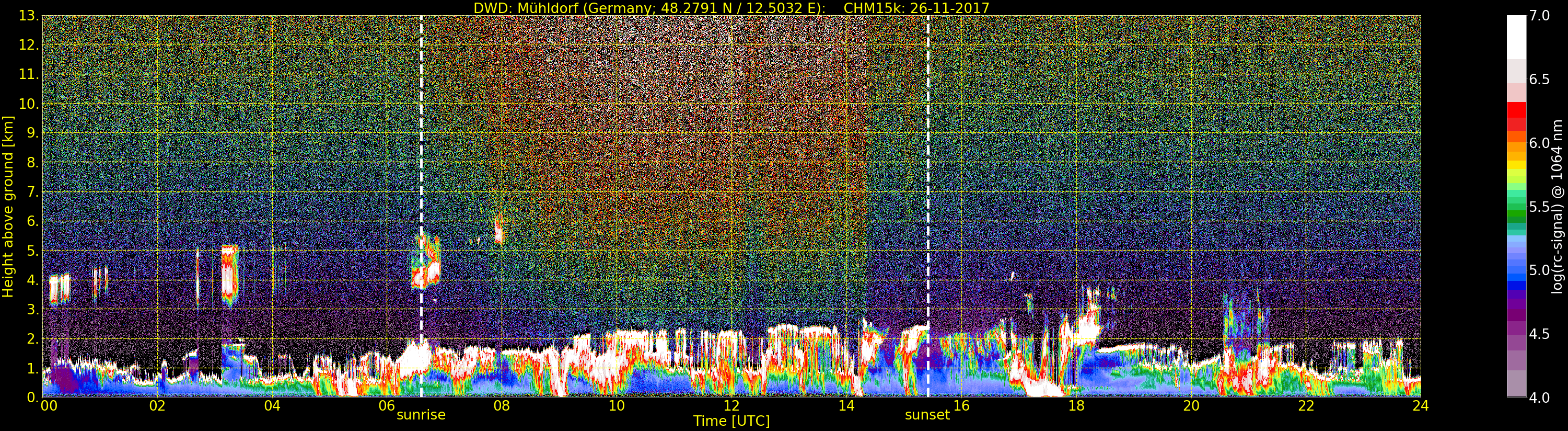The height and width of the screenshot is (431, 1568).
Task: Click the '4.' height axis tick label
Action: point(33,280)
